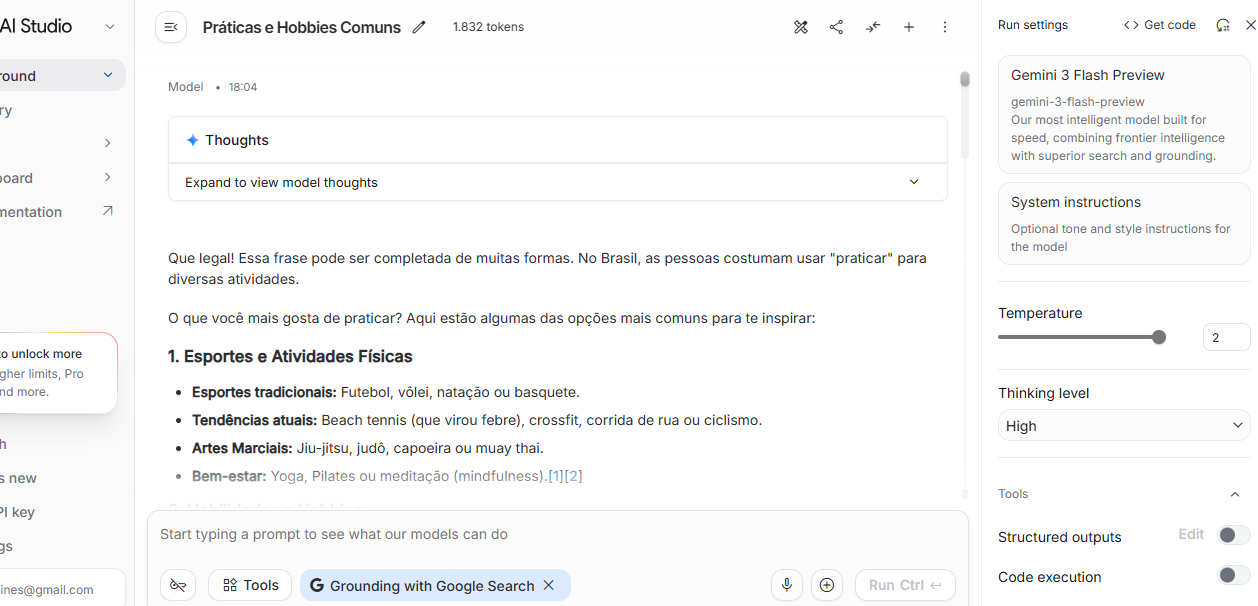
Task: Open the Documentation sidebar entry
Action: (31, 211)
